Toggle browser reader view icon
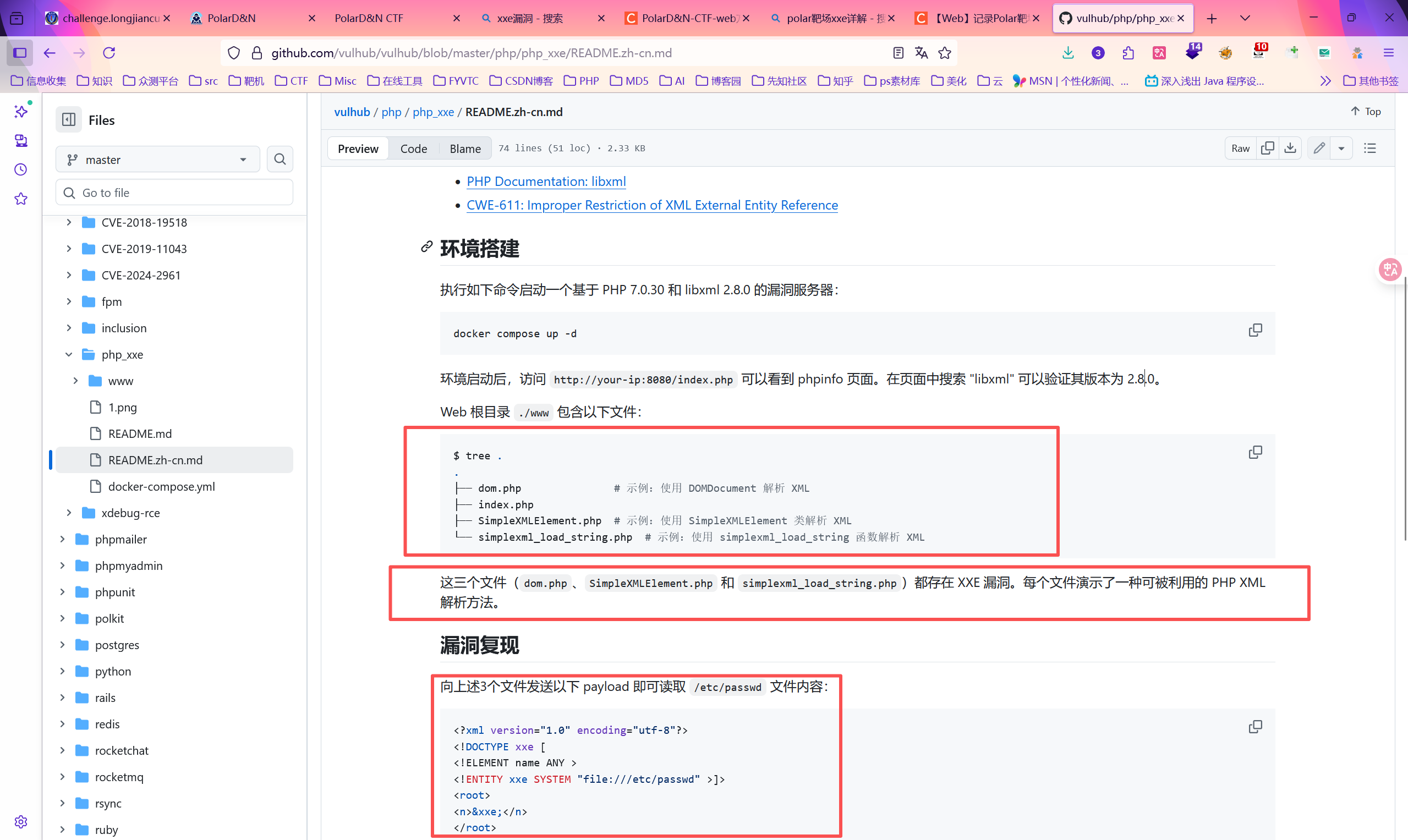Viewport: 1408px width, 840px height. tap(898, 53)
